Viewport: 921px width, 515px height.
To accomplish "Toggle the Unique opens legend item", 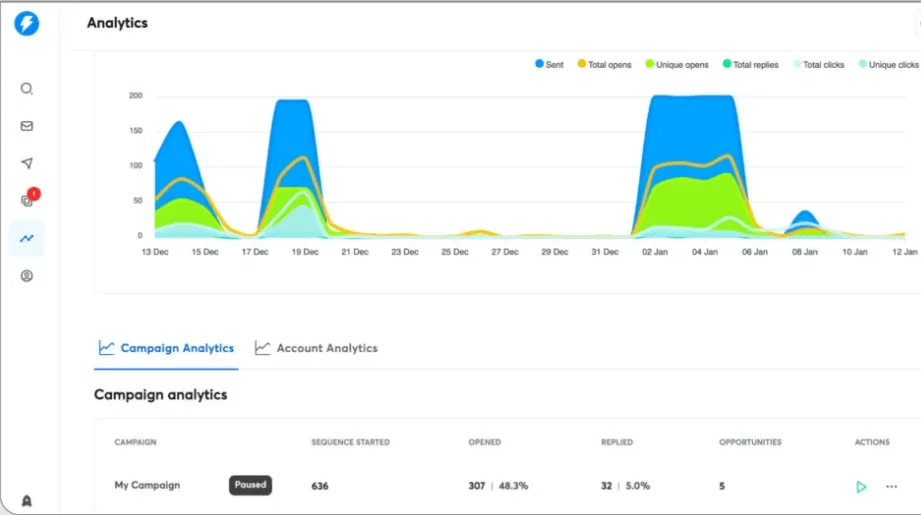I will 675,65.
